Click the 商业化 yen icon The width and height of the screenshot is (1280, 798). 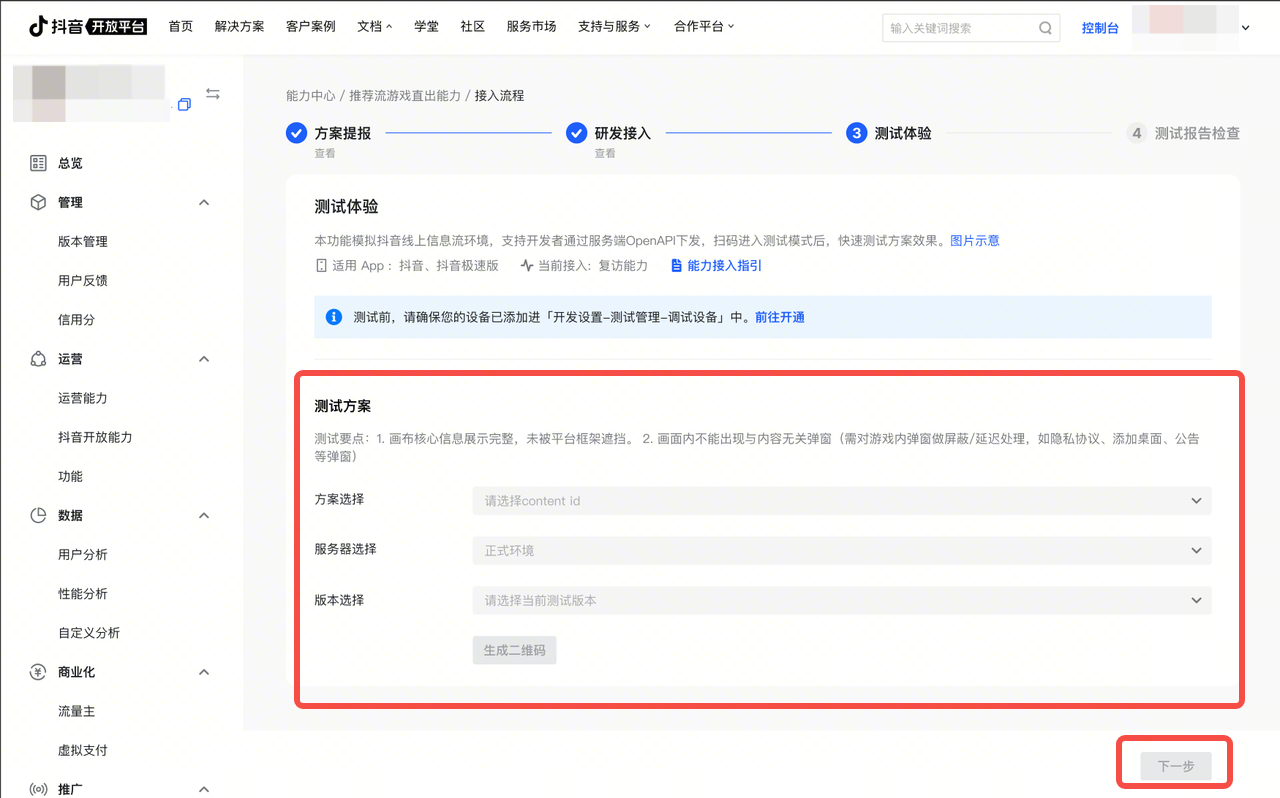point(38,672)
